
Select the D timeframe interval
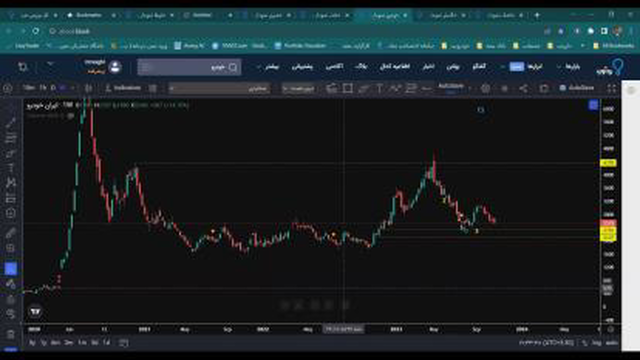click(53, 88)
